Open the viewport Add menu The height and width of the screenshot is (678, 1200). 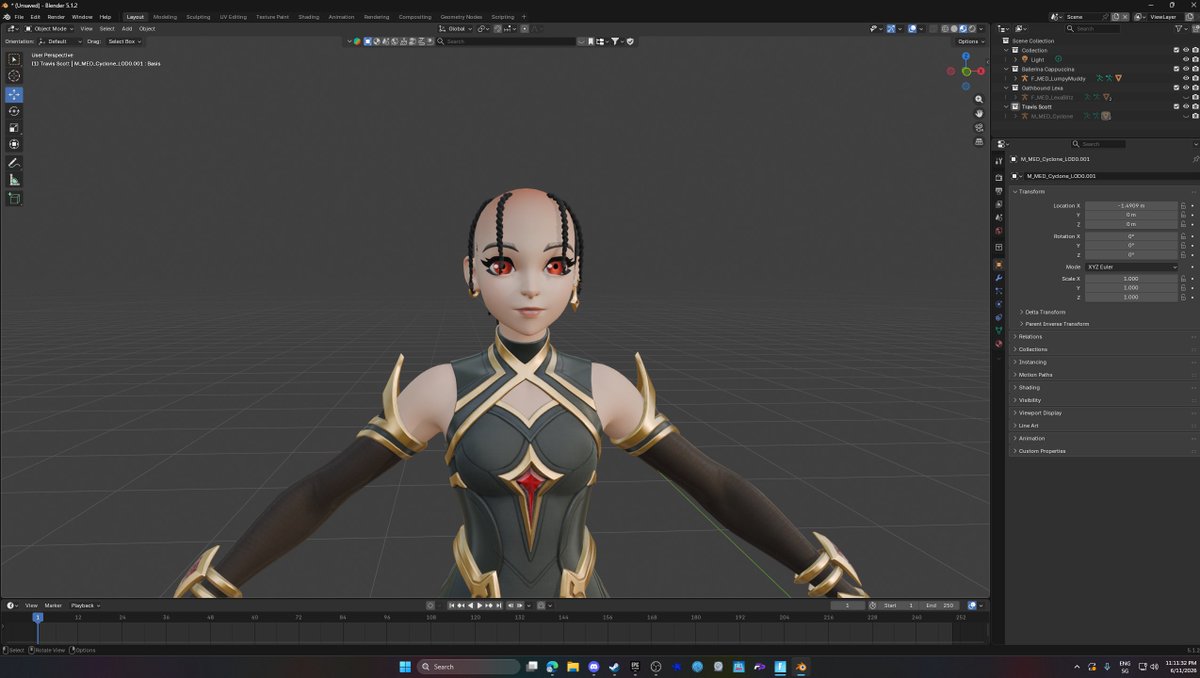127,29
